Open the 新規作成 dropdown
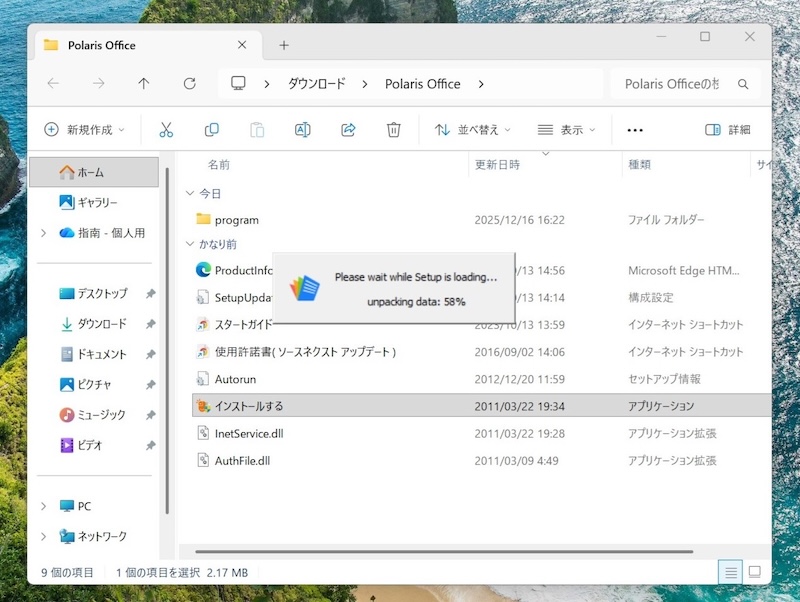This screenshot has width=800, height=602. (x=85, y=130)
